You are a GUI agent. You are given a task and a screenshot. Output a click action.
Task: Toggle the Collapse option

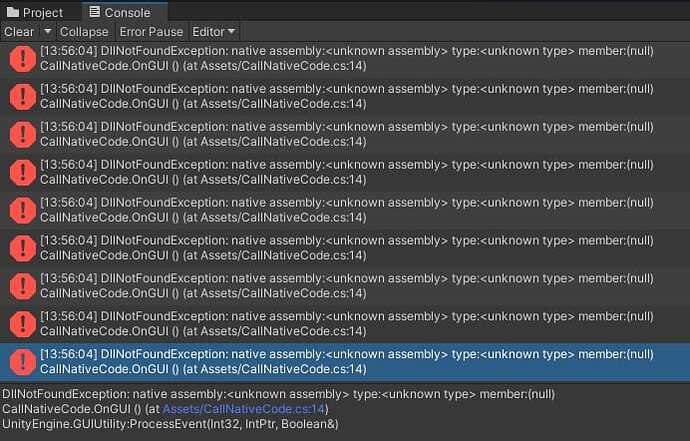pyautogui.click(x=84, y=32)
